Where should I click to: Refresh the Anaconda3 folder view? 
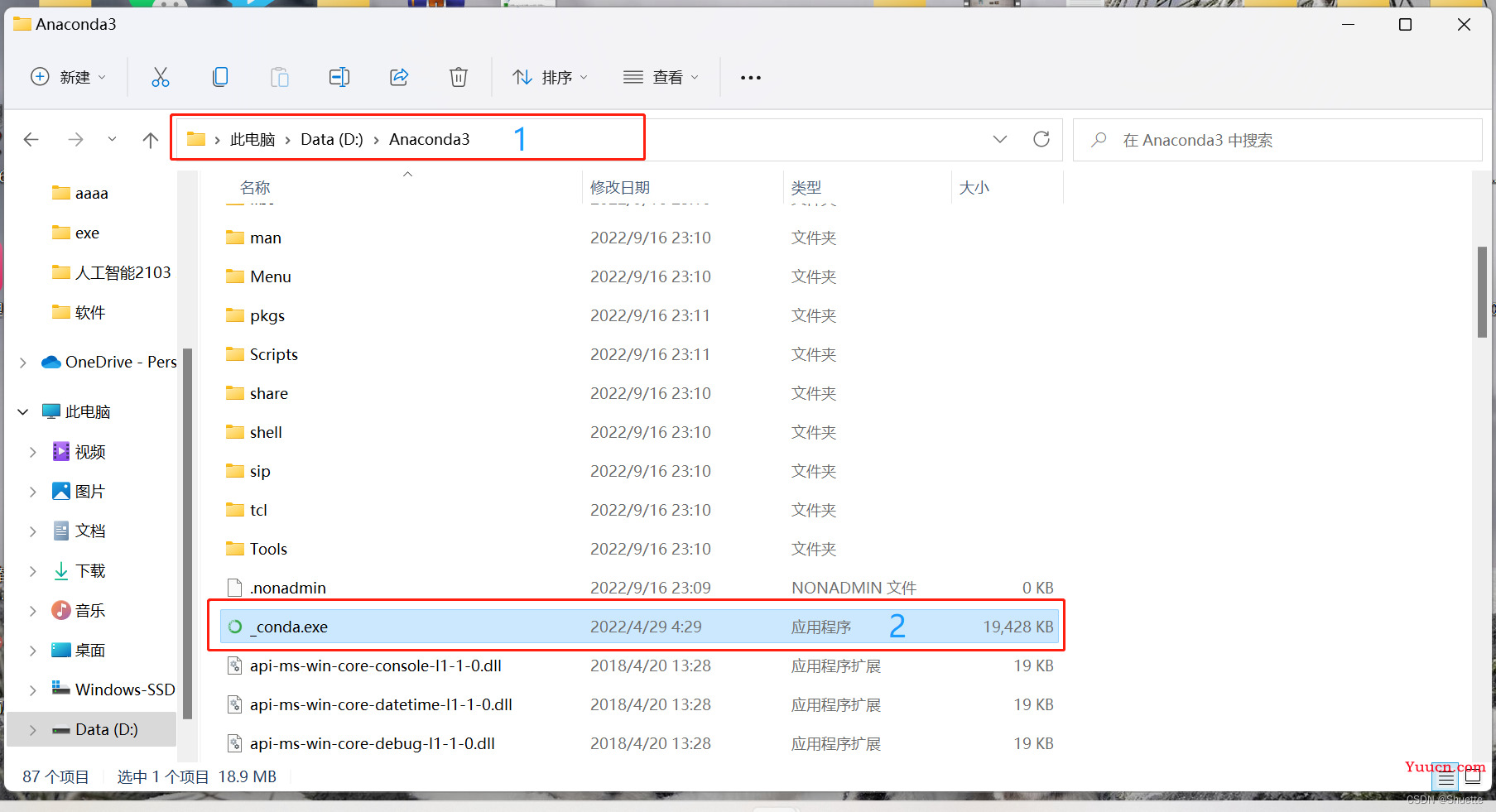(1041, 139)
